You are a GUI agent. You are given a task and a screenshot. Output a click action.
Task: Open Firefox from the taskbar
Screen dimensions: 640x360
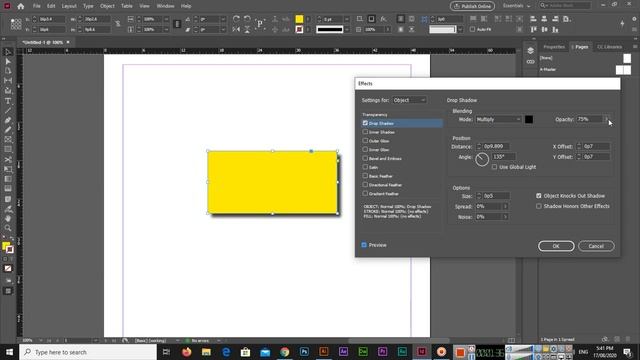pyautogui.click(x=187, y=352)
